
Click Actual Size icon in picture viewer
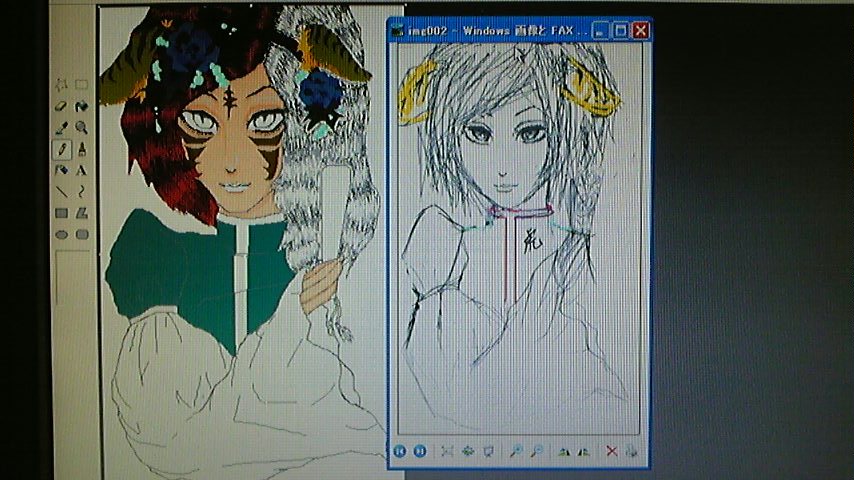tap(468, 451)
